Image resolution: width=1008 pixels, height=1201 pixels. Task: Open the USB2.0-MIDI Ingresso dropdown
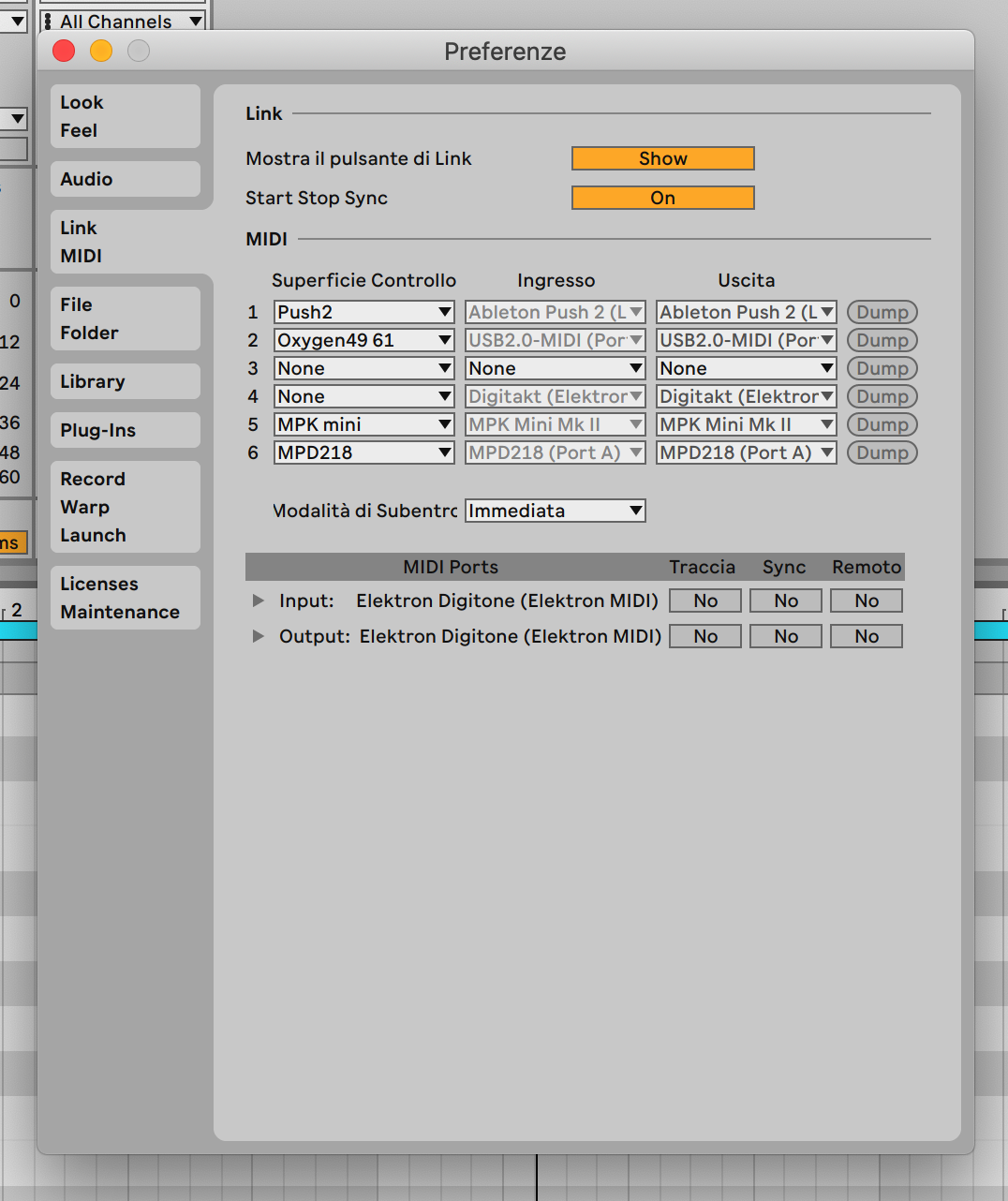(x=556, y=340)
